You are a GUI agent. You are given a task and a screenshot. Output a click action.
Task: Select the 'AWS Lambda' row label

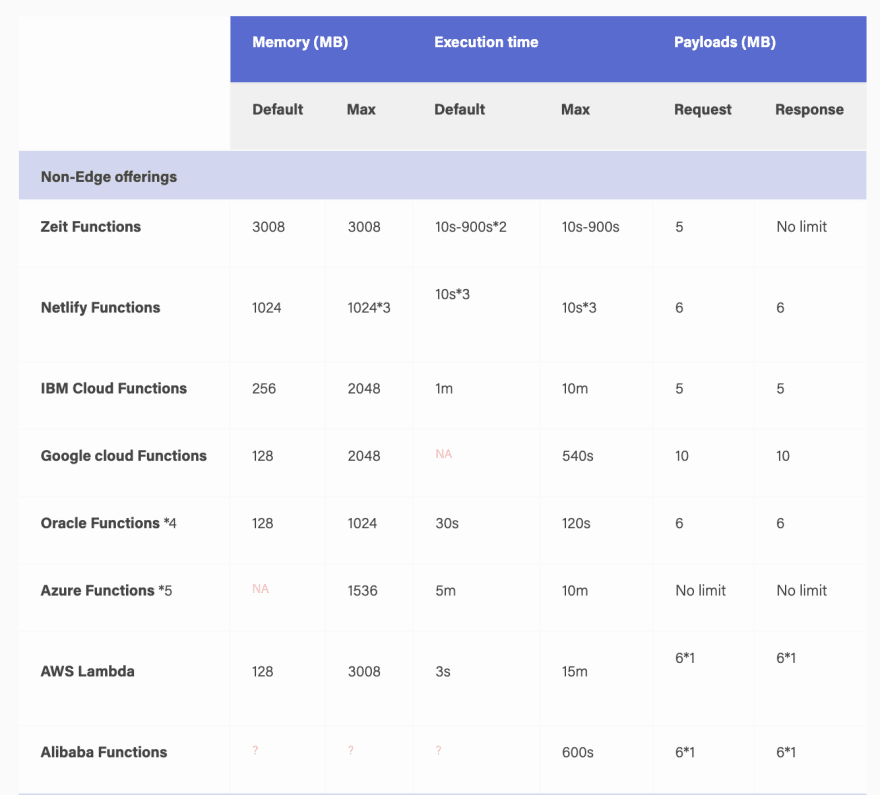click(x=87, y=671)
